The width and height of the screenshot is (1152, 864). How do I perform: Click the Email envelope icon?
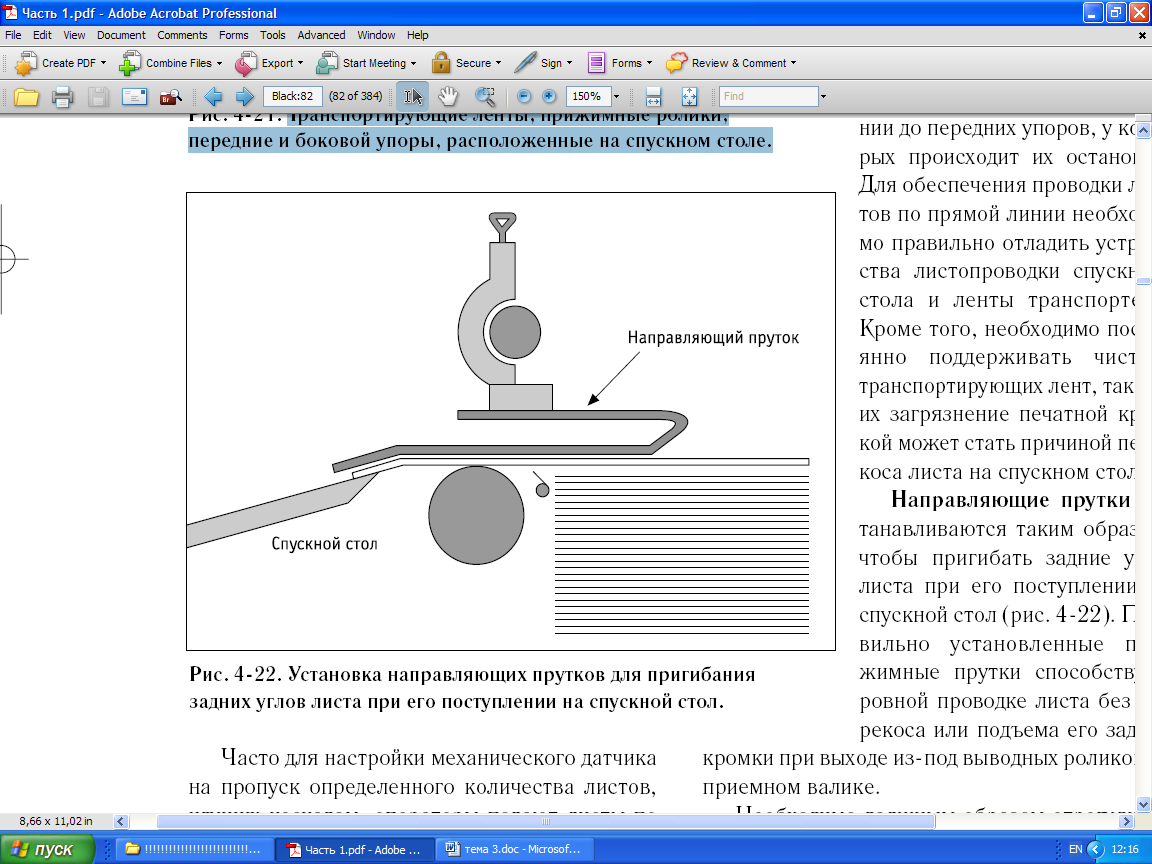pyautogui.click(x=134, y=96)
